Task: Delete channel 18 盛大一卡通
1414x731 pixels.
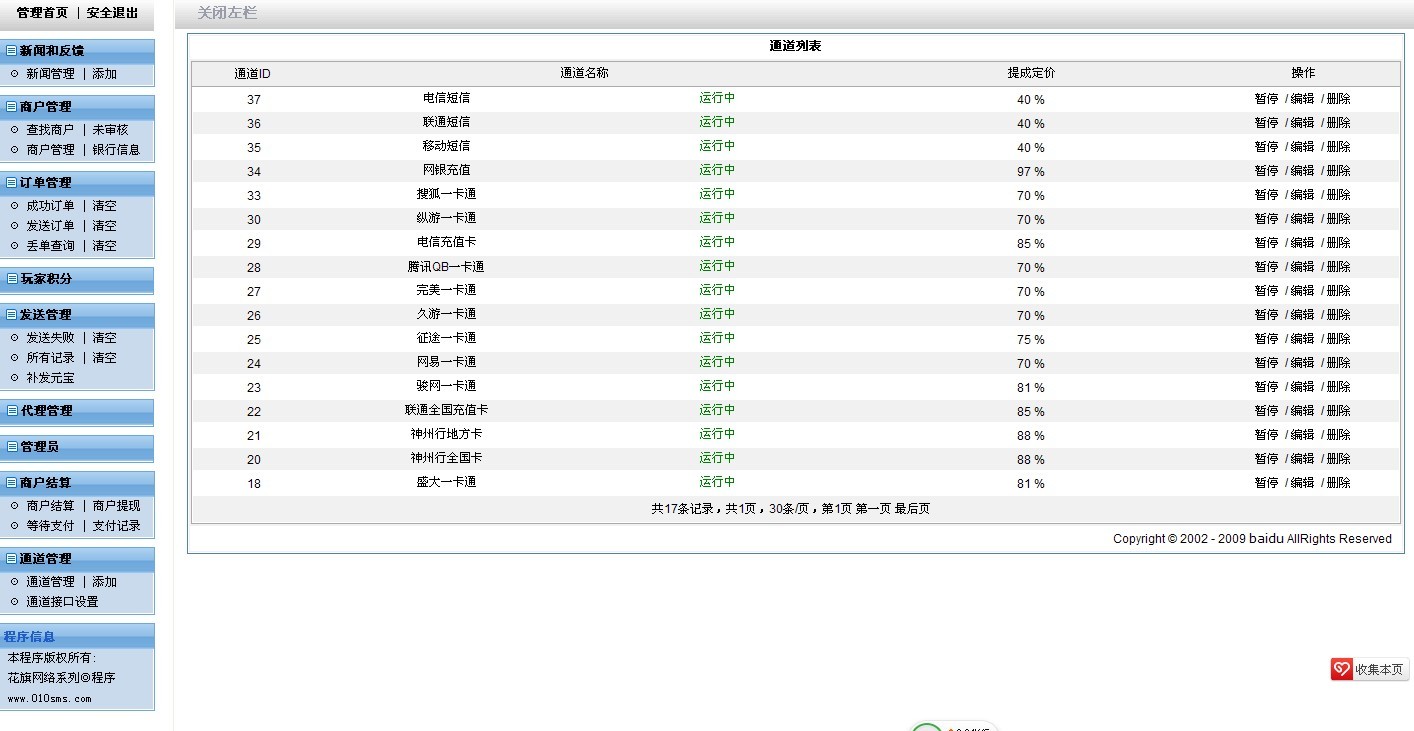Action: click(x=1338, y=483)
